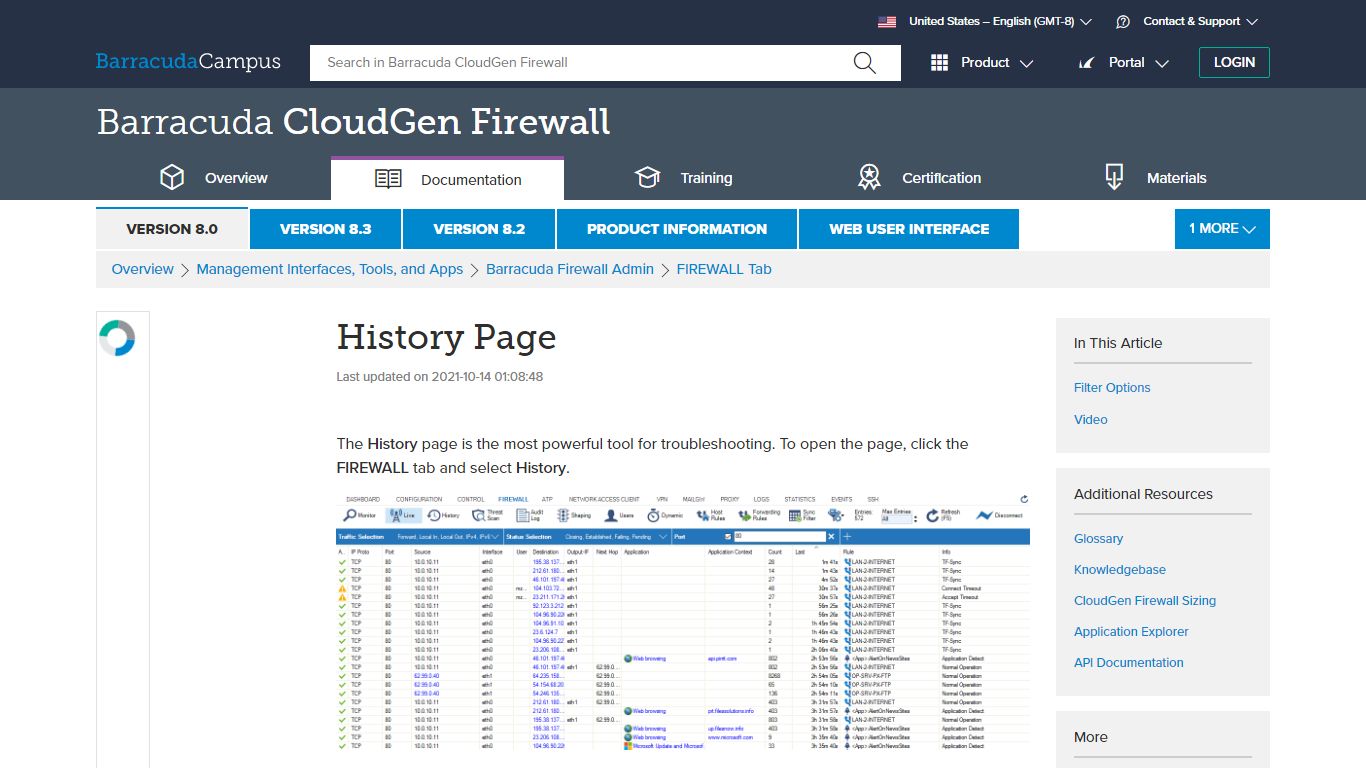1366x768 pixels.
Task: Click the Materials download icon
Action: (1114, 178)
